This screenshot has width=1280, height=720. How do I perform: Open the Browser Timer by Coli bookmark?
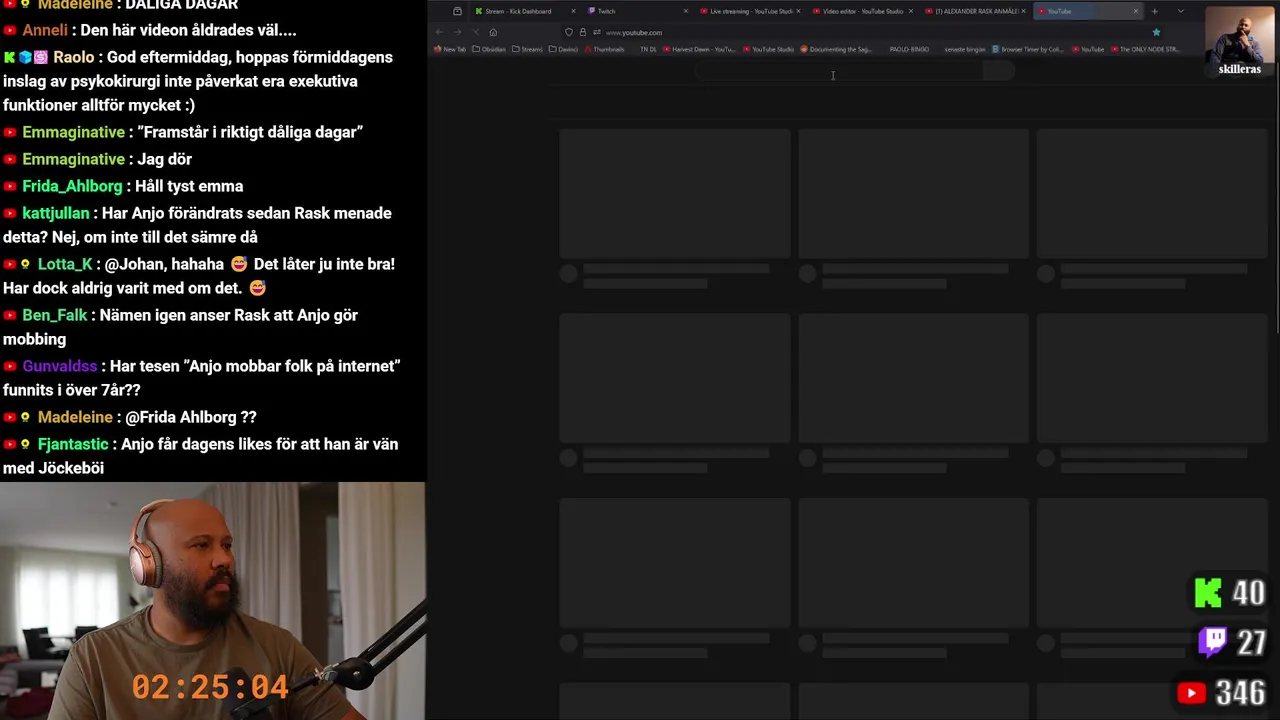(x=1028, y=49)
